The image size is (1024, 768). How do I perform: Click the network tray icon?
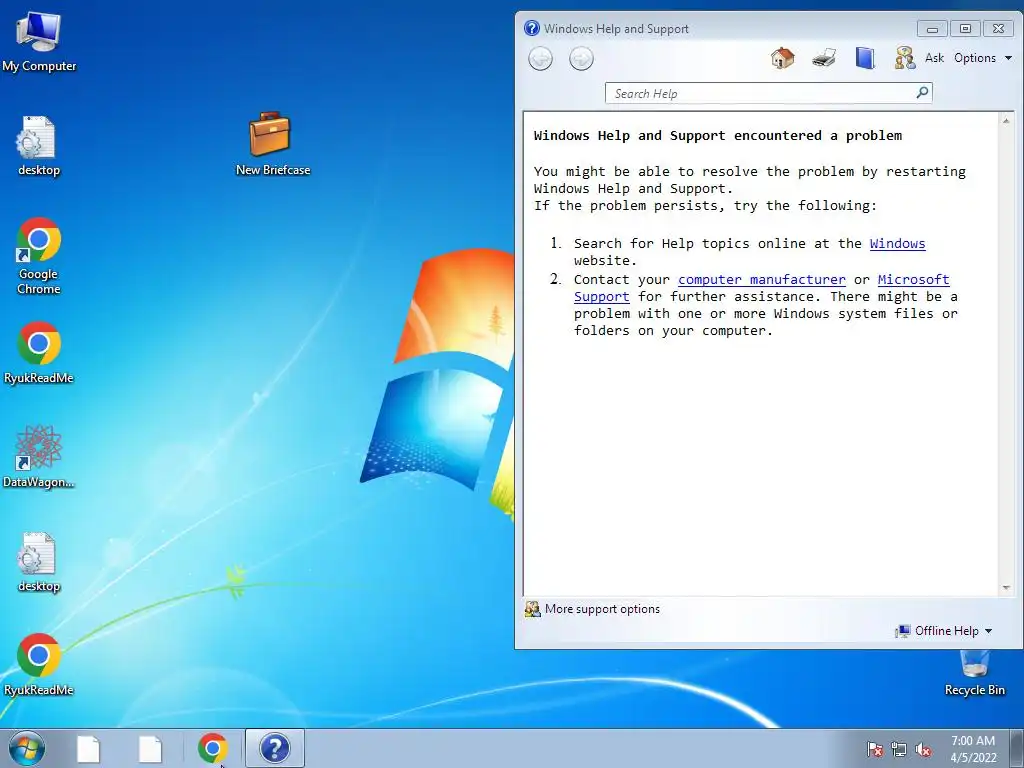click(899, 749)
